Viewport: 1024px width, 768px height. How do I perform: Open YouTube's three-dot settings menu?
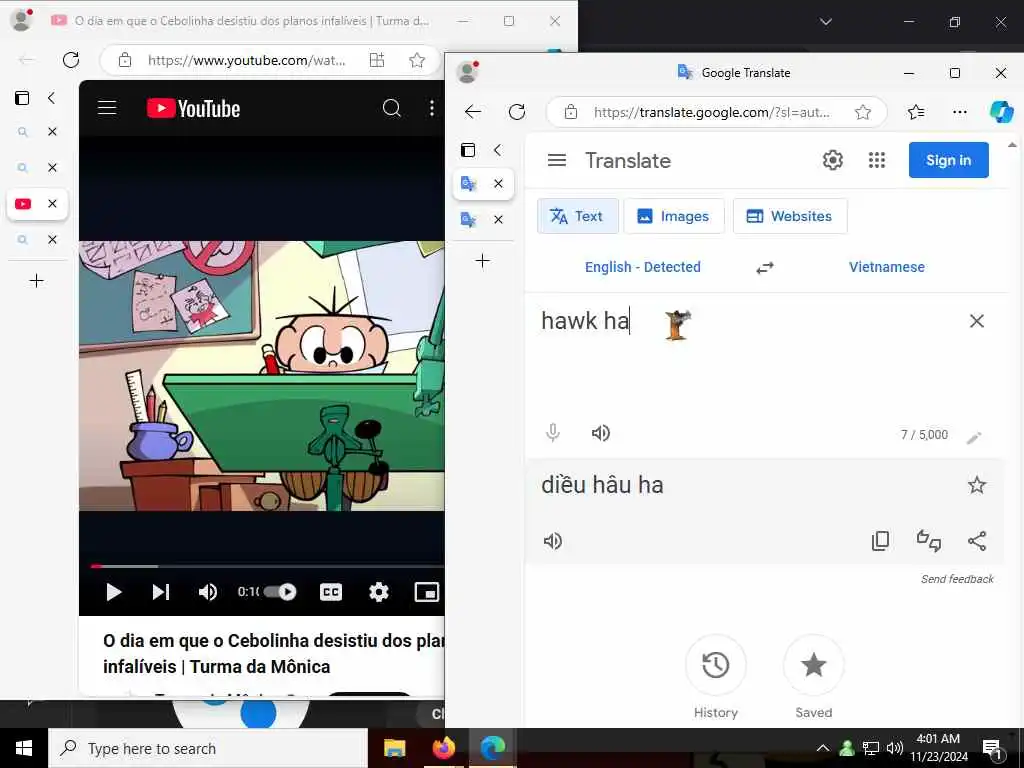(x=432, y=108)
